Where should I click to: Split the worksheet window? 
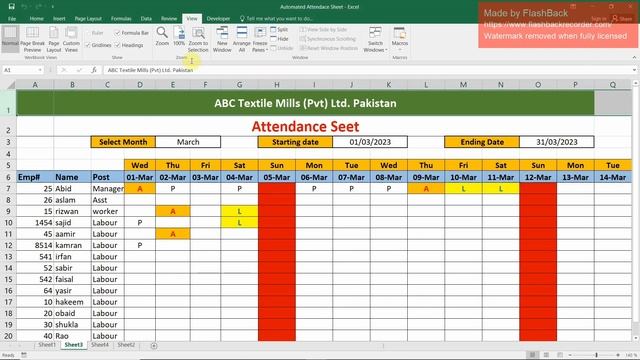point(279,29)
